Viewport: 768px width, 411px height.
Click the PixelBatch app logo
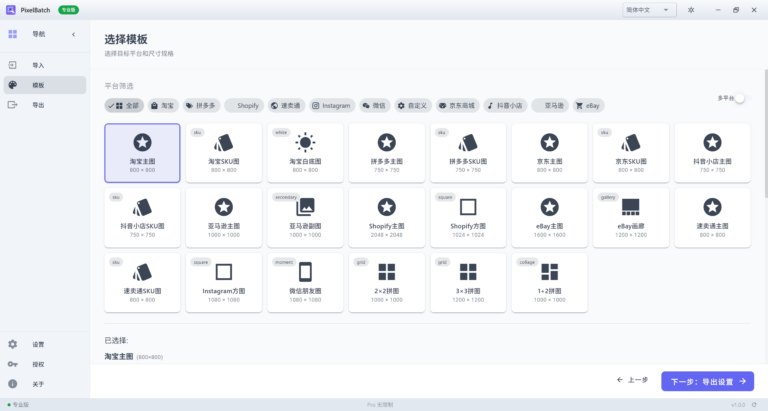point(10,10)
